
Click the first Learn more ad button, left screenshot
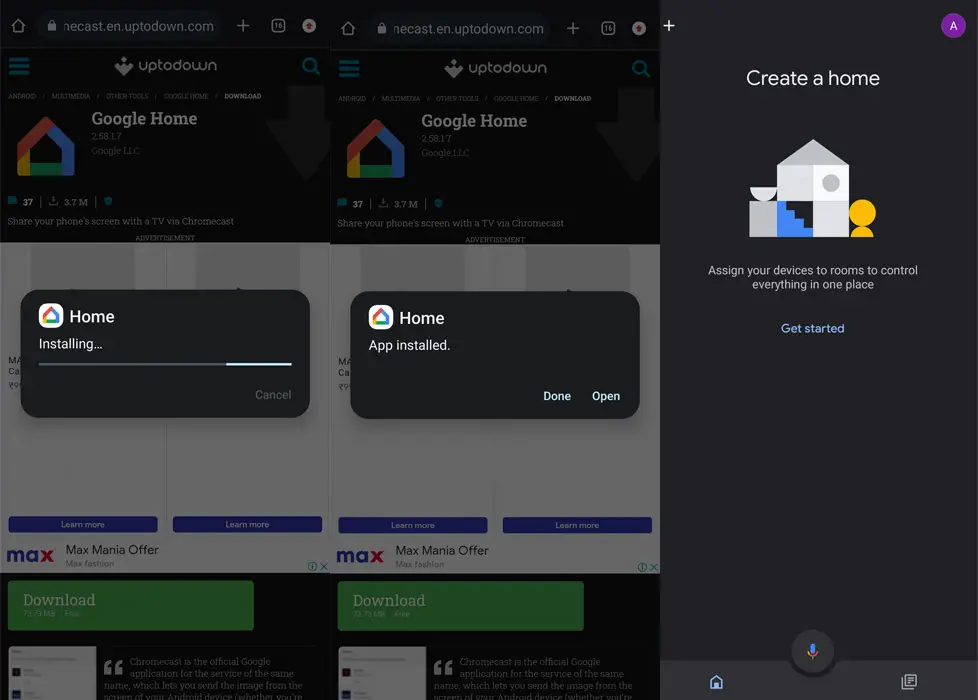83,524
